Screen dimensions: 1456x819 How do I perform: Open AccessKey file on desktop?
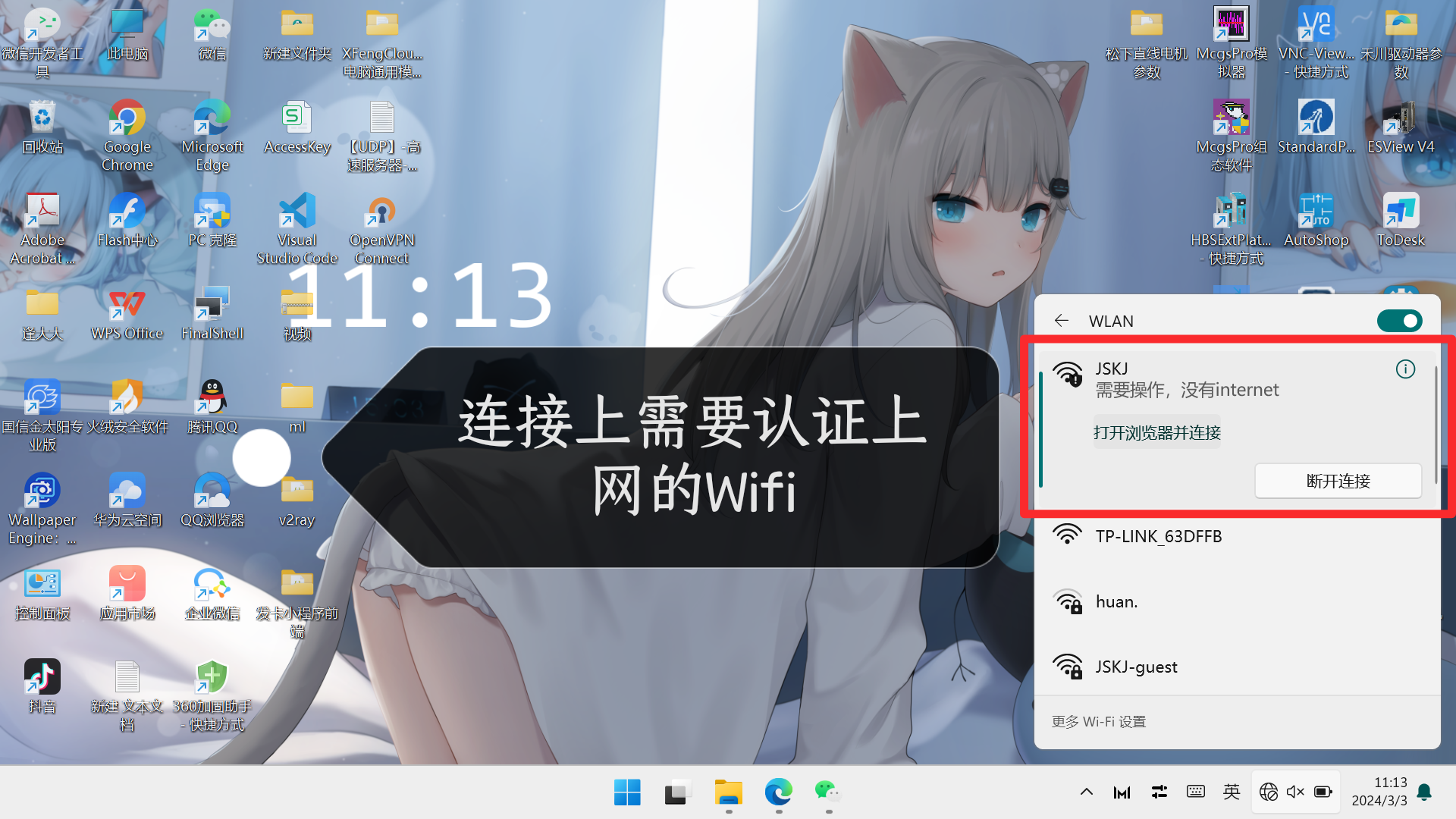tap(297, 127)
